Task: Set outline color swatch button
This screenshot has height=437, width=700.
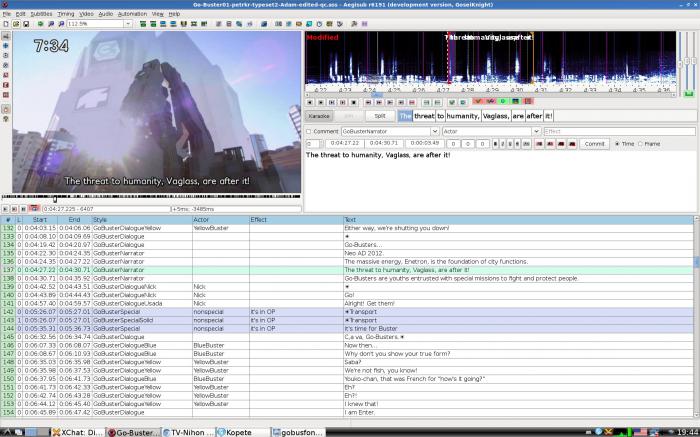Action: pyautogui.click(x=561, y=144)
